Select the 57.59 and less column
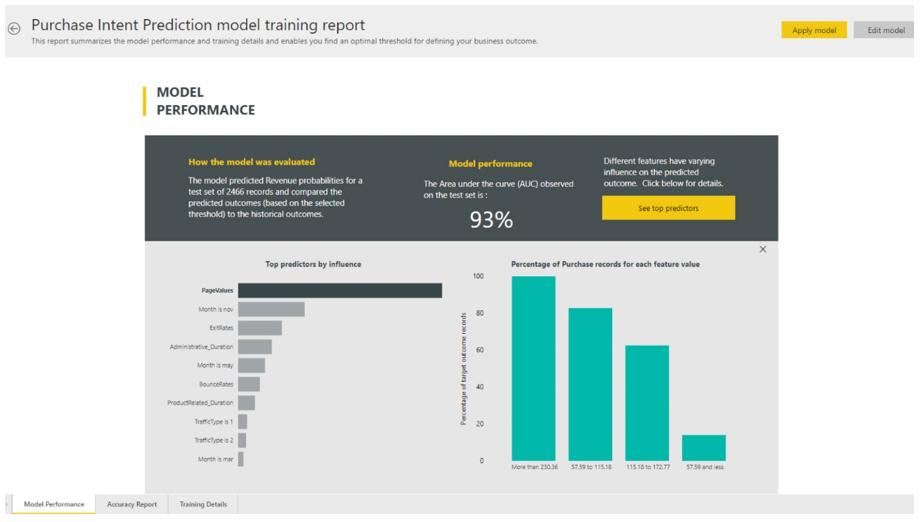Image resolution: width=921 pixels, height=522 pixels. point(704,447)
